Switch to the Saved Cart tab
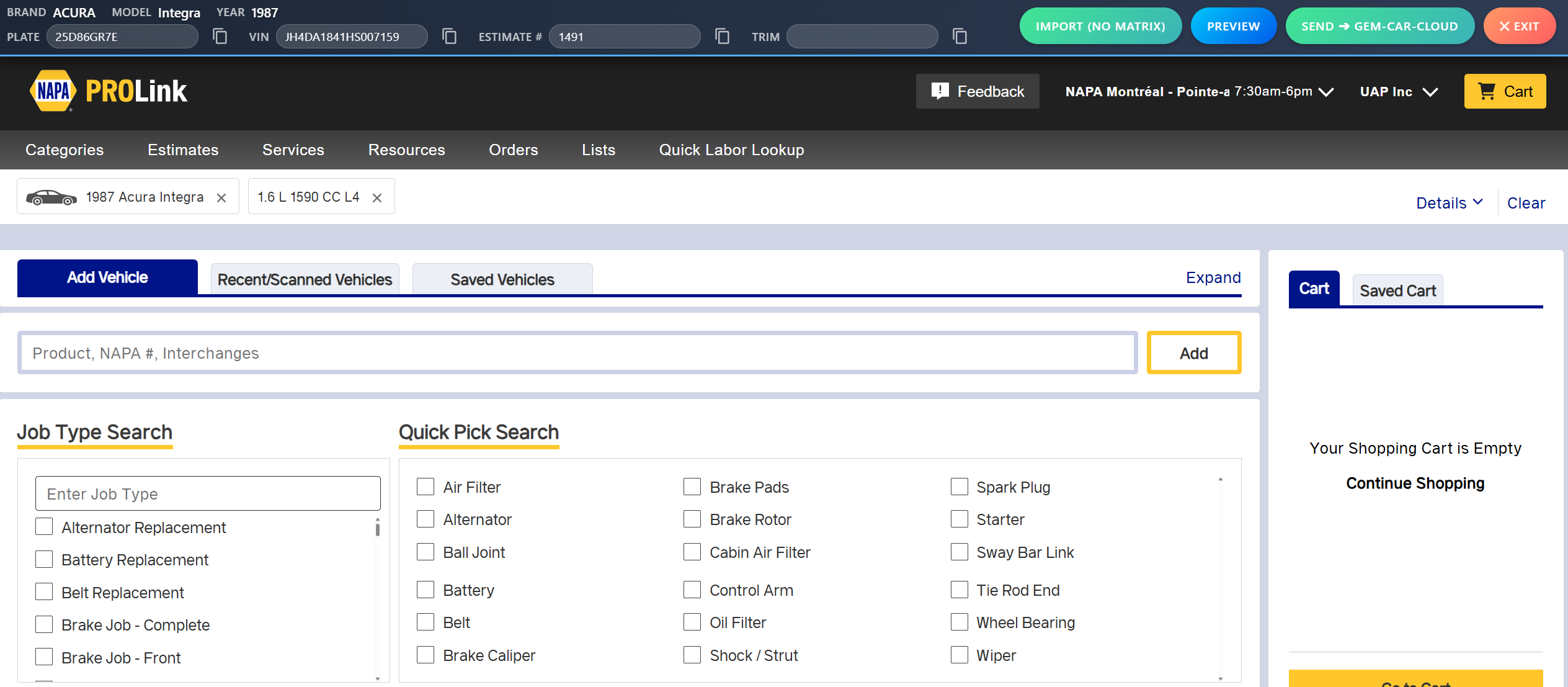The image size is (1568, 687). pyautogui.click(x=1398, y=290)
